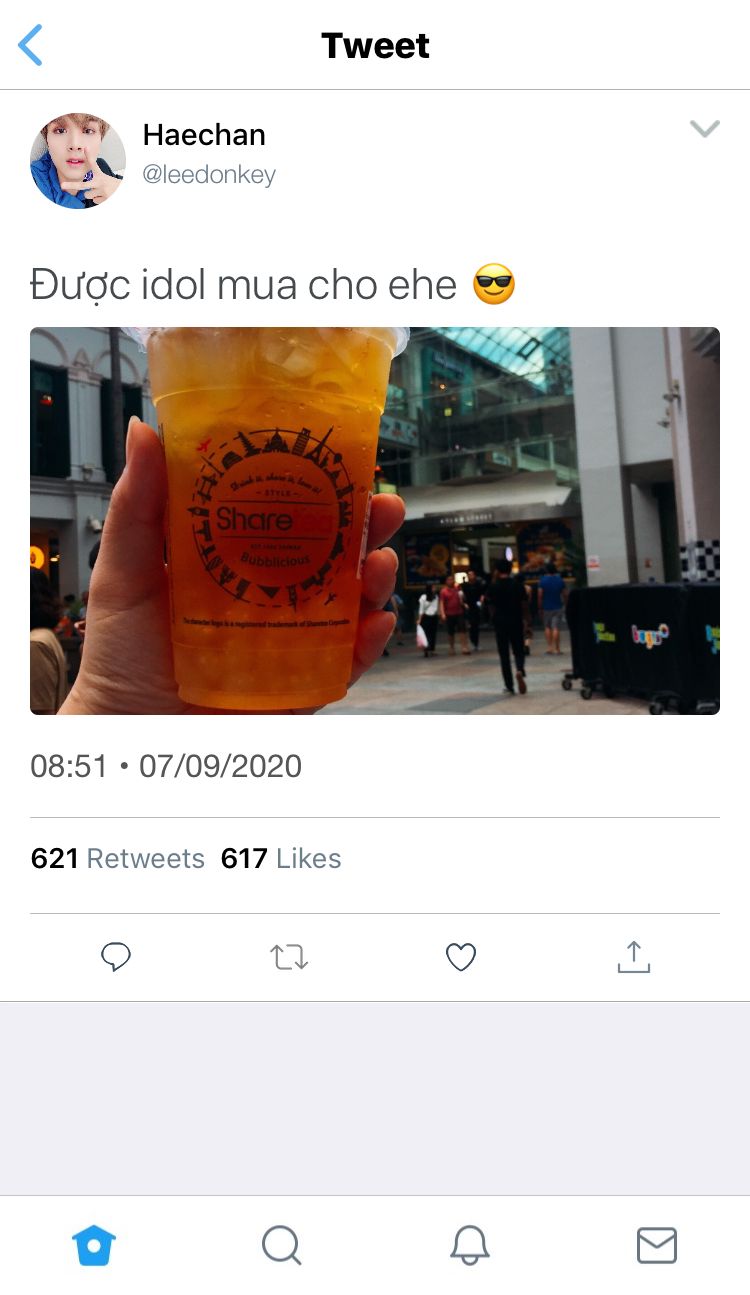
Task: Go back using the blue arrow
Action: (31, 45)
